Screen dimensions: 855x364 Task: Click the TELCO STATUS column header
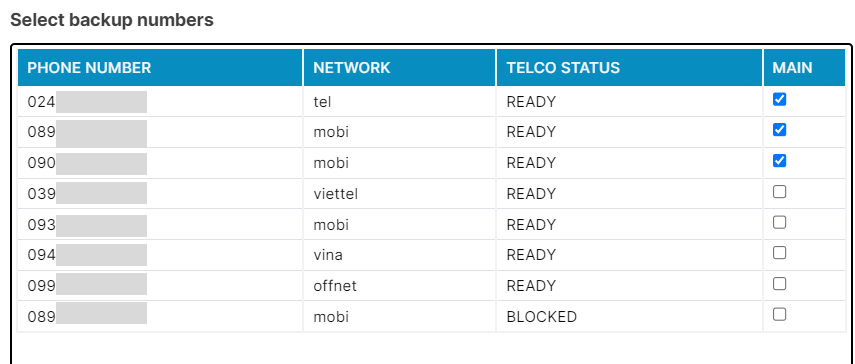(629, 68)
